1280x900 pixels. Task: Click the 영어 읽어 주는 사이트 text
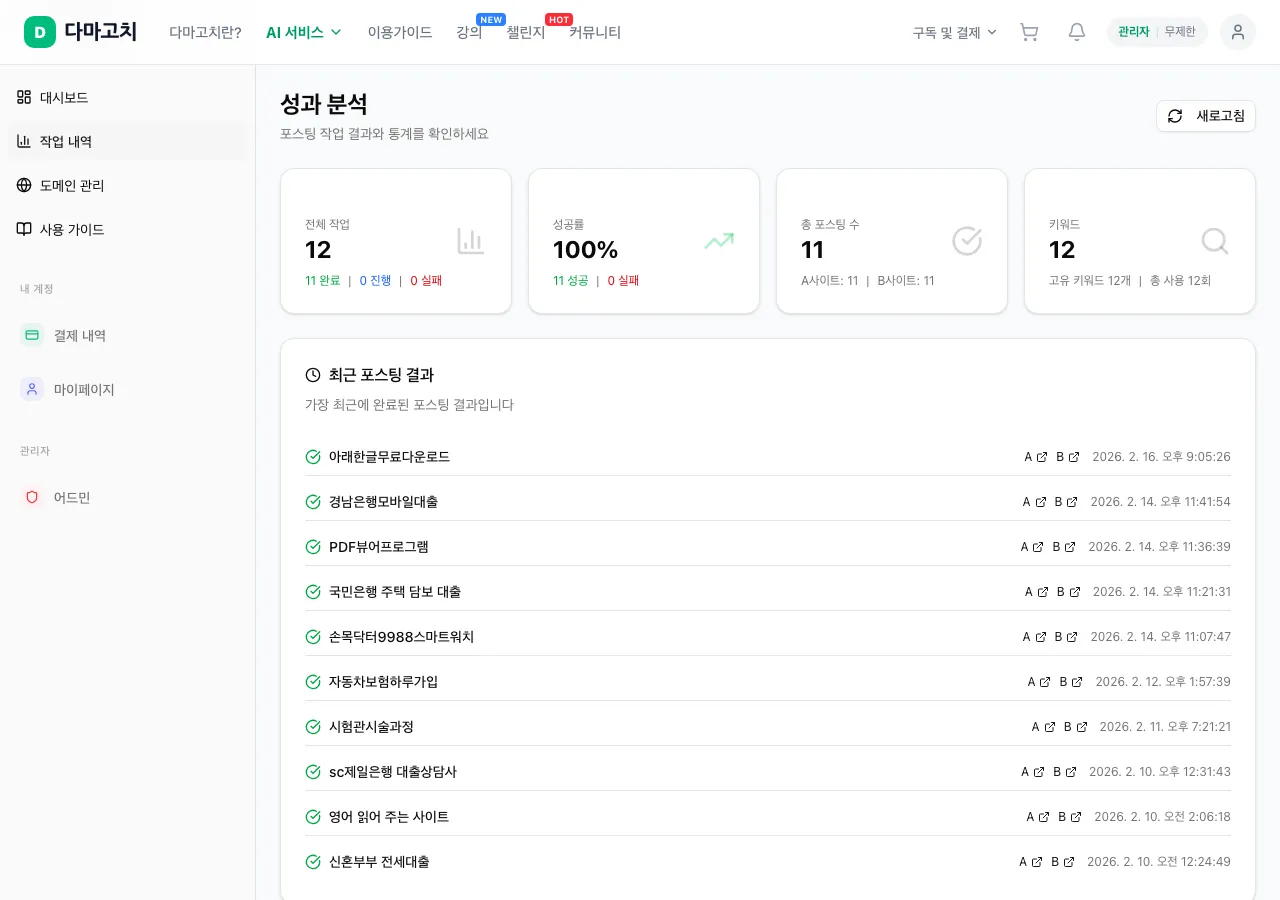[x=389, y=817]
